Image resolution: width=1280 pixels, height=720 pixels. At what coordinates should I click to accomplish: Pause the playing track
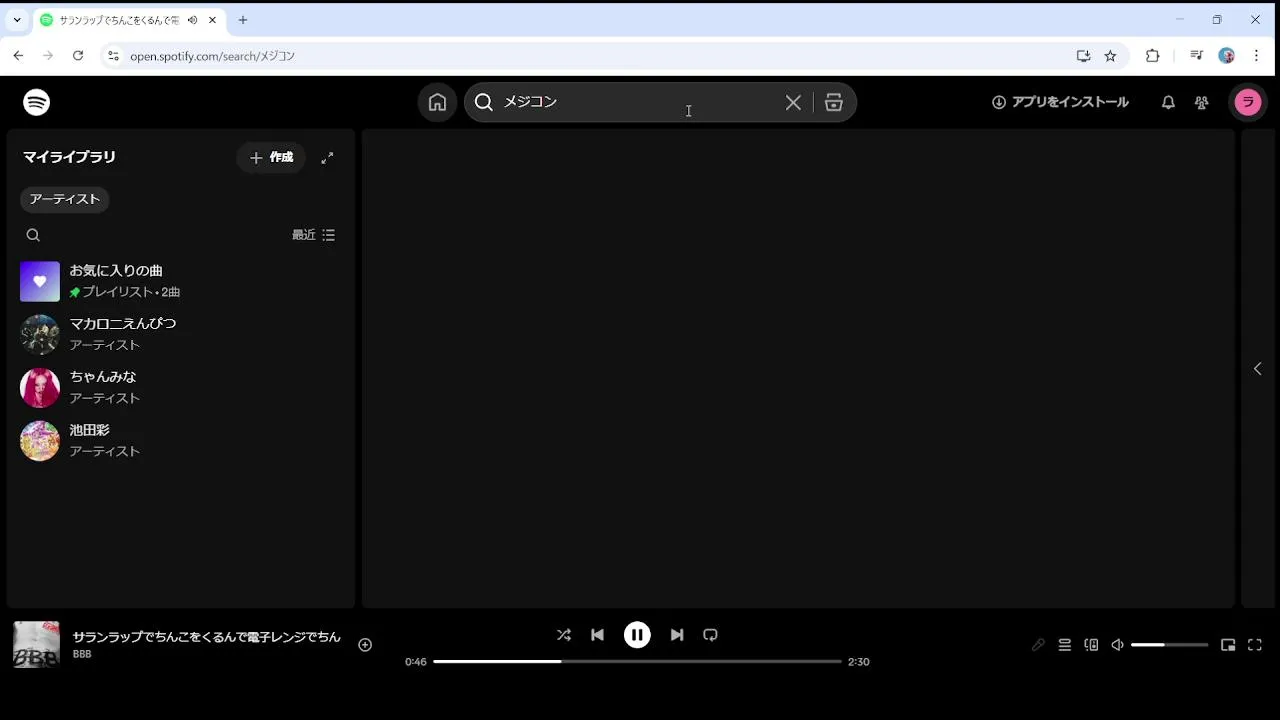(637, 635)
